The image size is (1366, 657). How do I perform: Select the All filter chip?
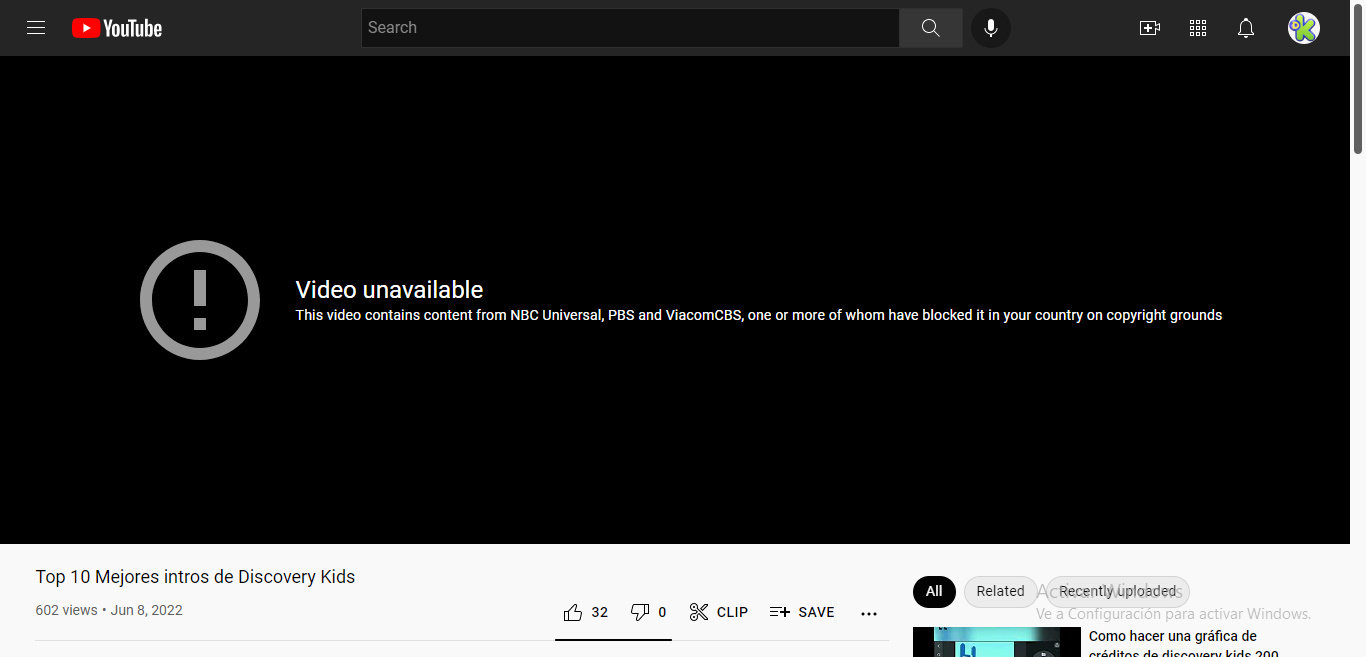[x=934, y=591]
